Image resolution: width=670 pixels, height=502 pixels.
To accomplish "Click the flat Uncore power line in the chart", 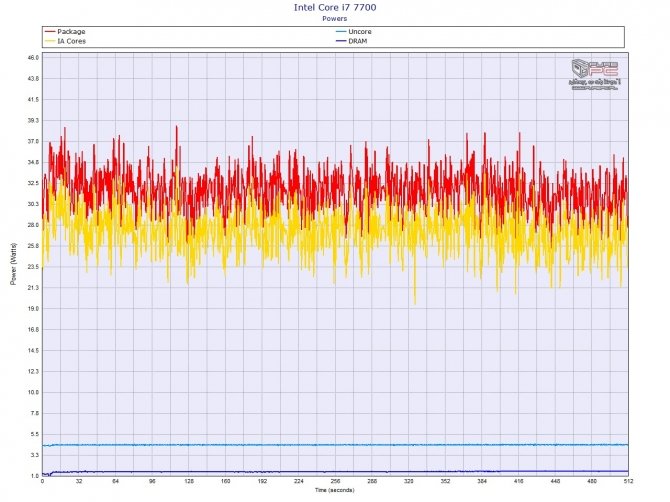I will click(x=335, y=445).
